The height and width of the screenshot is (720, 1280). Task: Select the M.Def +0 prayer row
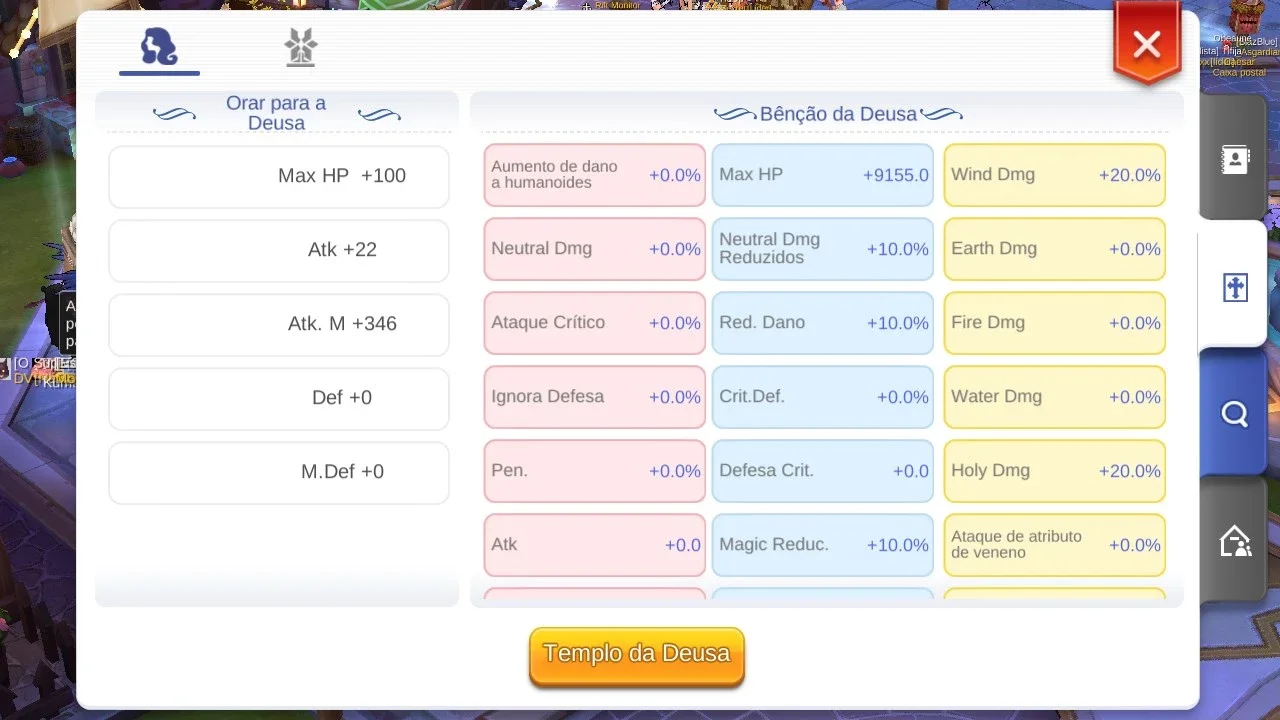coord(279,472)
